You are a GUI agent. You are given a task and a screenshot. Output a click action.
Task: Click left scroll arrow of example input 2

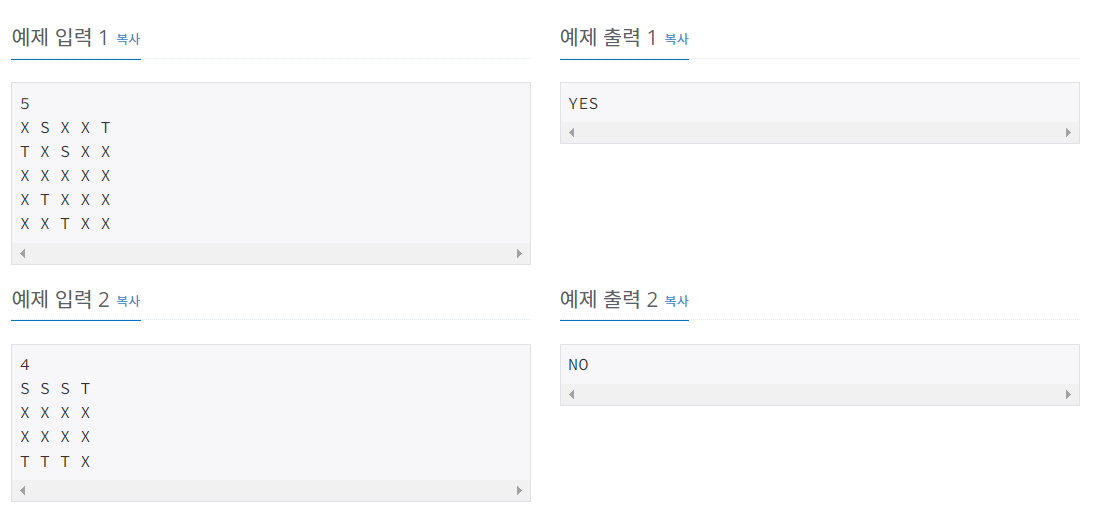pyautogui.click(x=22, y=490)
